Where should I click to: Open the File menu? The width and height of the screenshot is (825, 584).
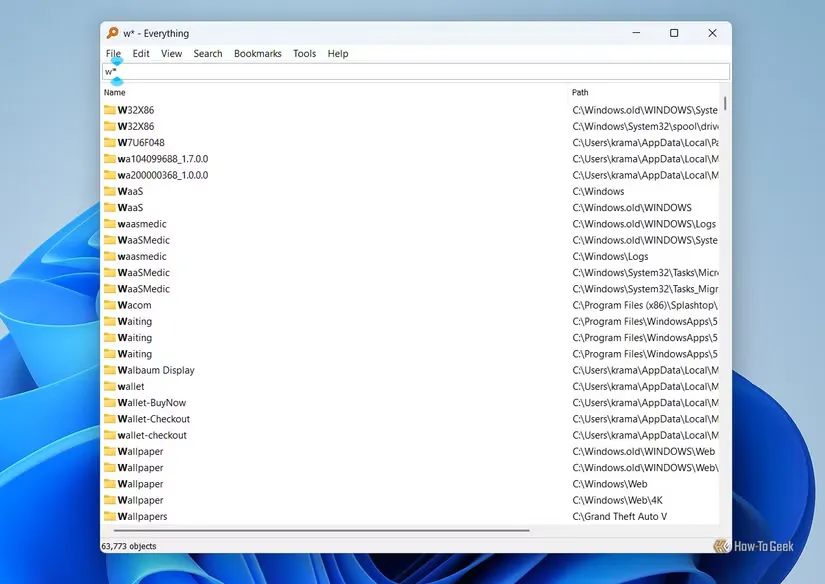(113, 53)
